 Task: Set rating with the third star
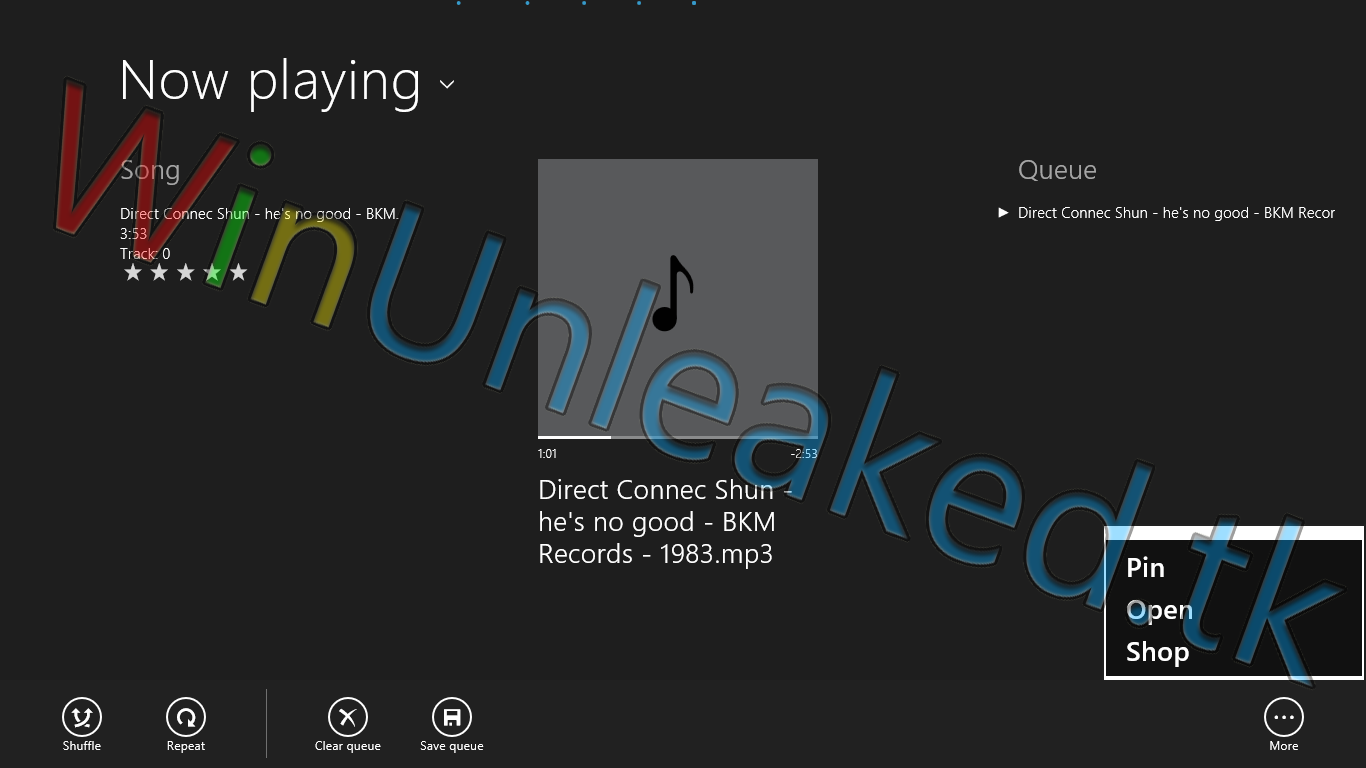185,273
